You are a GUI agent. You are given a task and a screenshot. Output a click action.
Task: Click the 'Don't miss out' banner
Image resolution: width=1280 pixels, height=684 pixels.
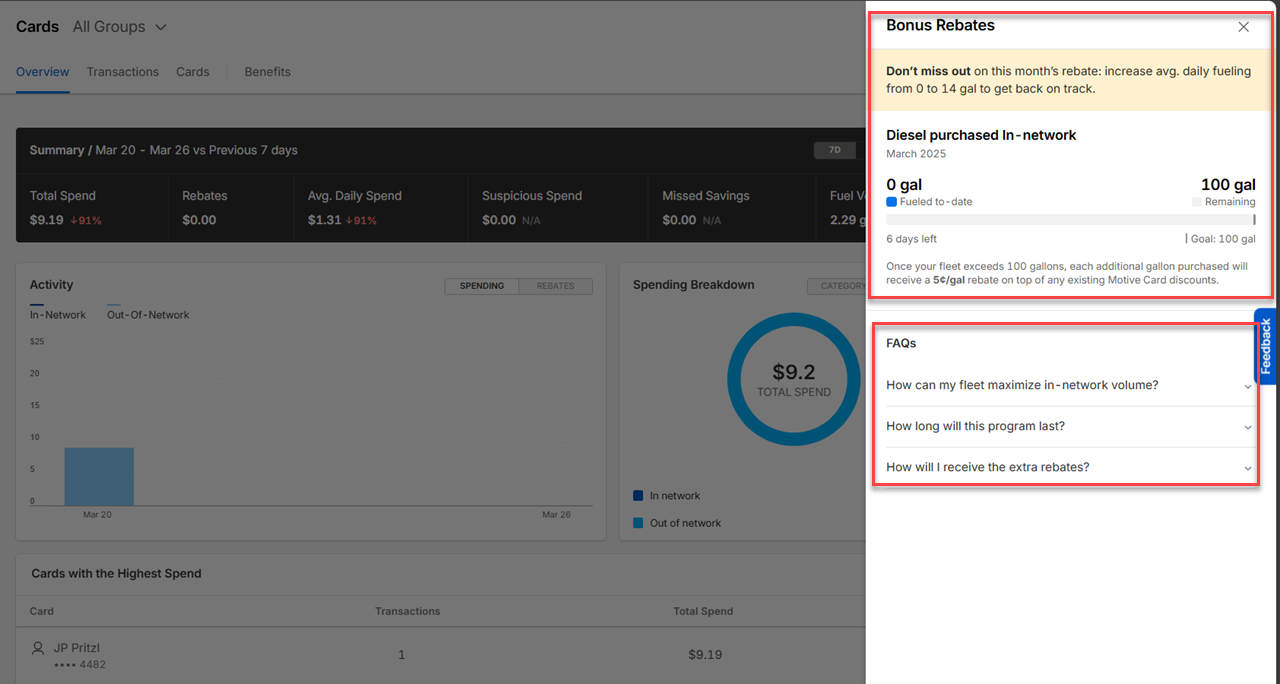point(1068,80)
